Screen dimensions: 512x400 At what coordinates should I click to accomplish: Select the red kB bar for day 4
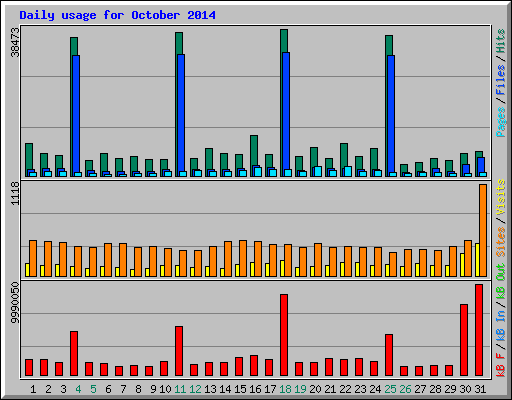pyautogui.click(x=74, y=353)
